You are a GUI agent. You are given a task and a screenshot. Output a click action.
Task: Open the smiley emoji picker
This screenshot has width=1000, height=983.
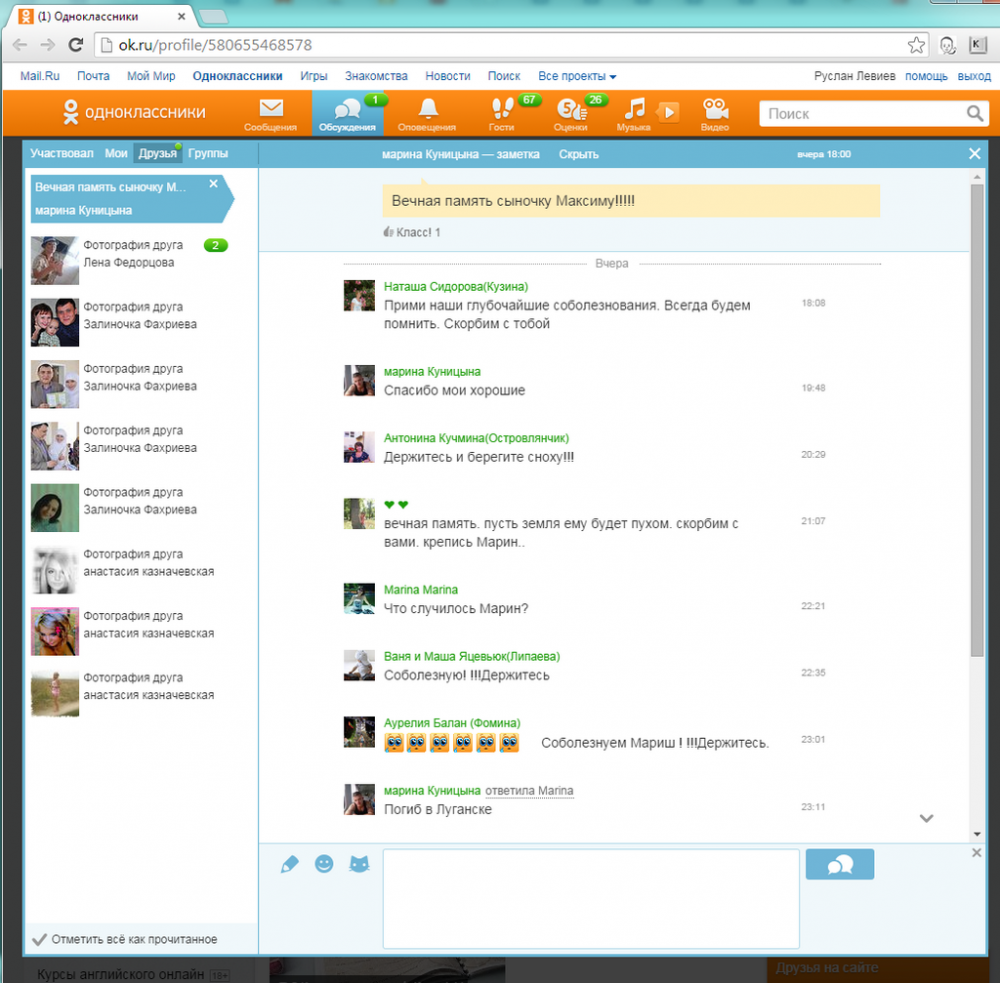(324, 864)
